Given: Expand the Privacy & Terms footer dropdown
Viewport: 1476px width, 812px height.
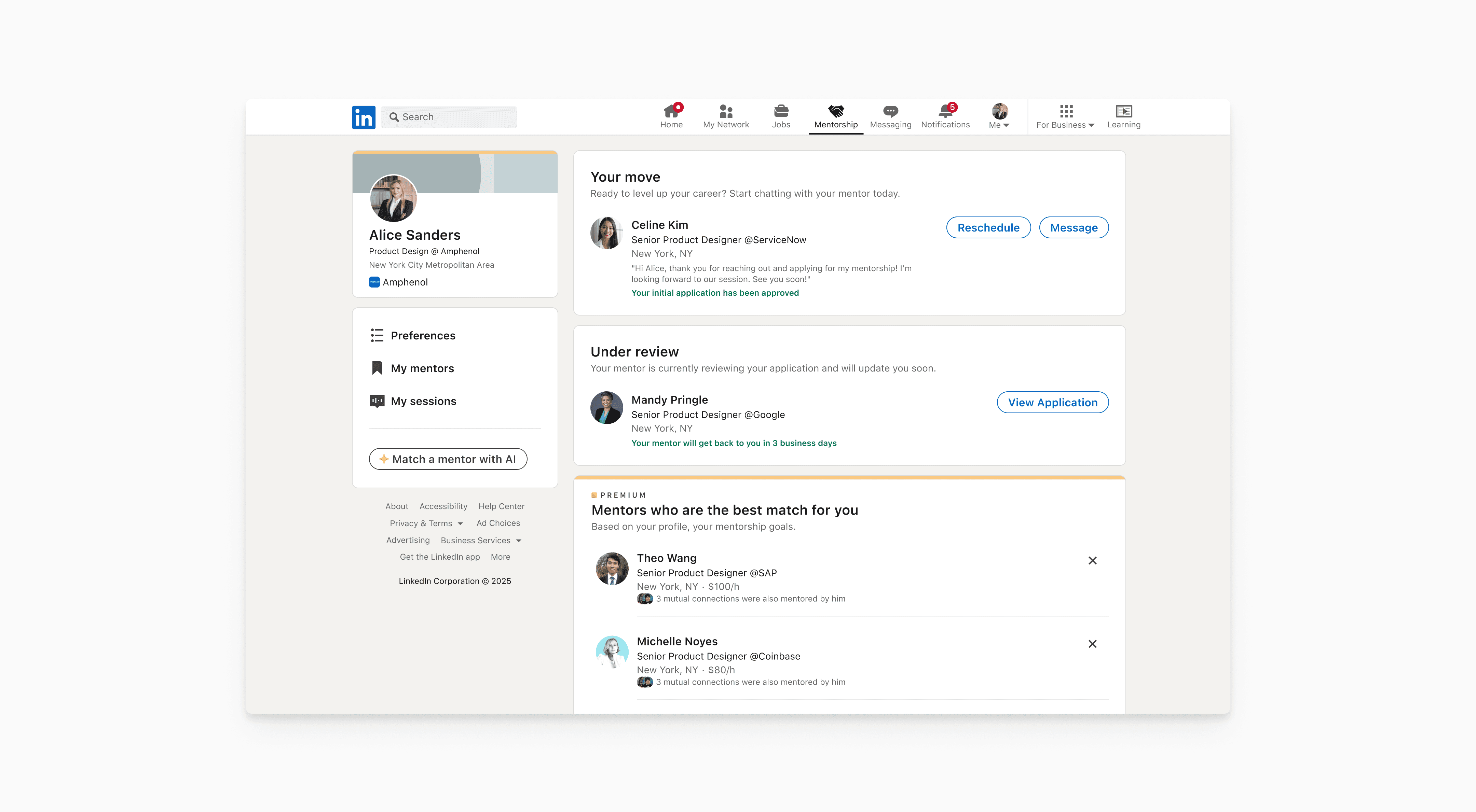Looking at the screenshot, I should click(426, 523).
